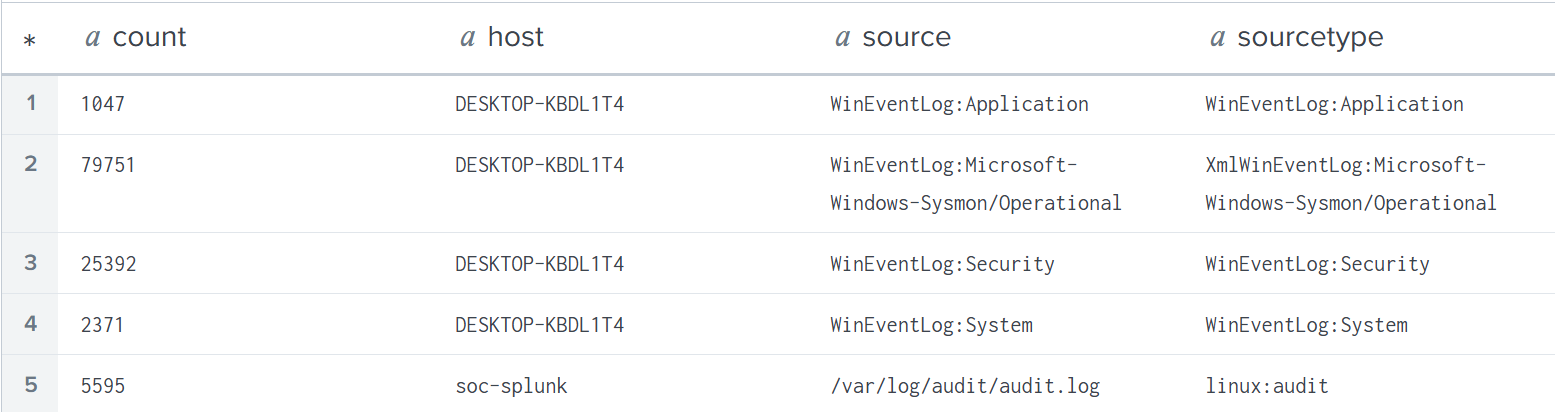
Task: Select row number 1
Action: click(31, 103)
